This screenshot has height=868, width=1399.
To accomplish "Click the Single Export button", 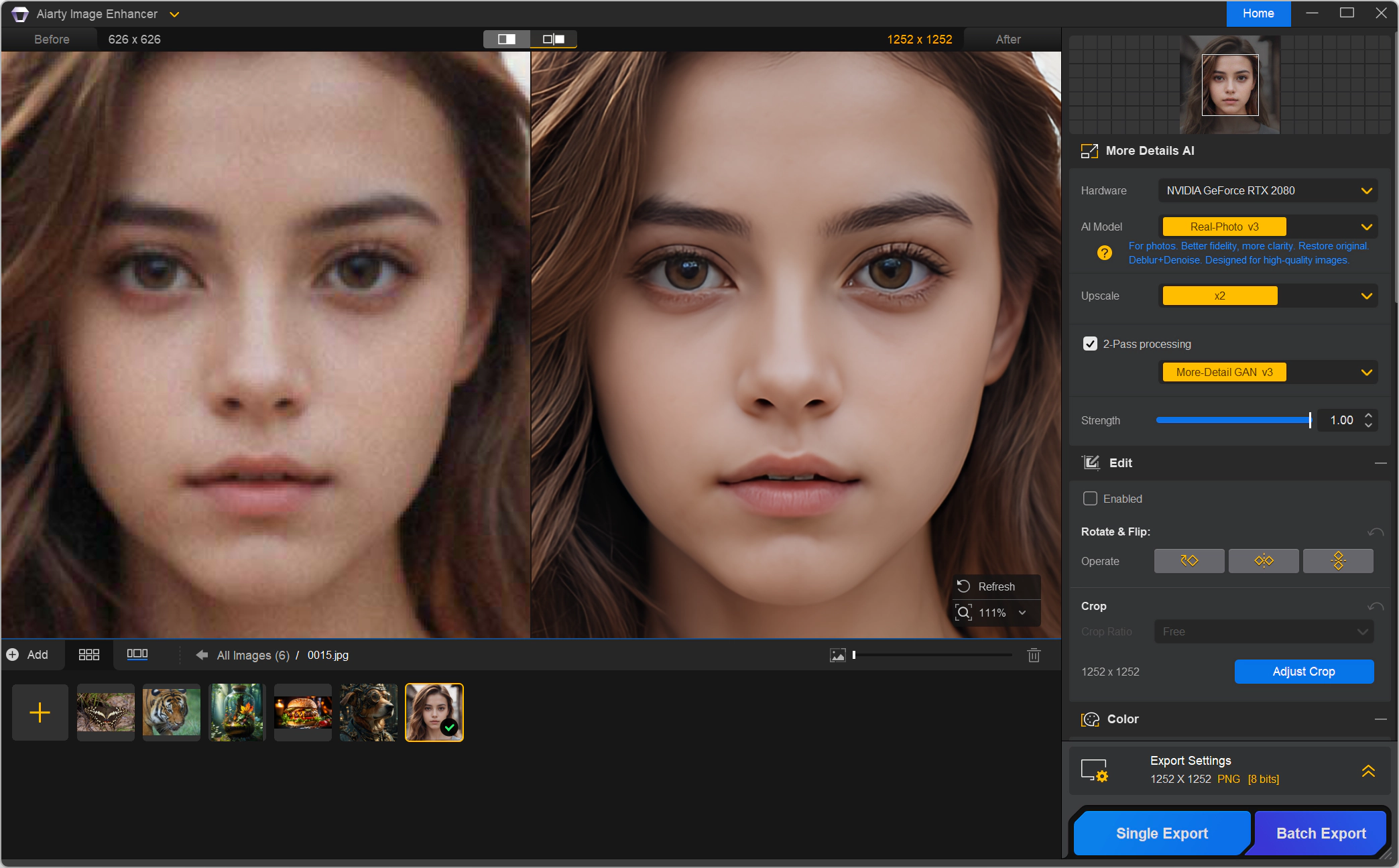I will (x=1161, y=833).
